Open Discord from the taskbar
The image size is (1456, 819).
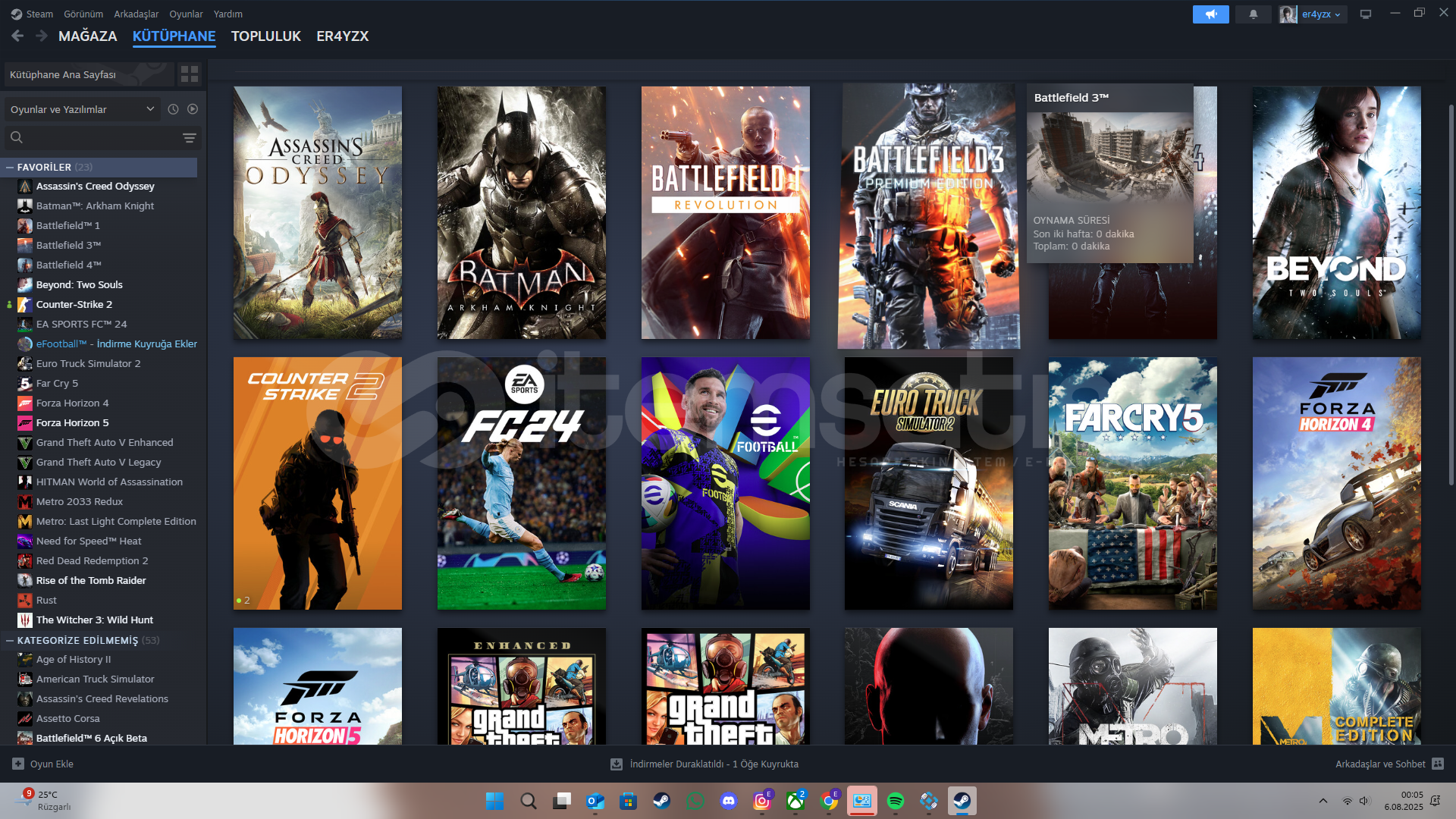pyautogui.click(x=729, y=801)
